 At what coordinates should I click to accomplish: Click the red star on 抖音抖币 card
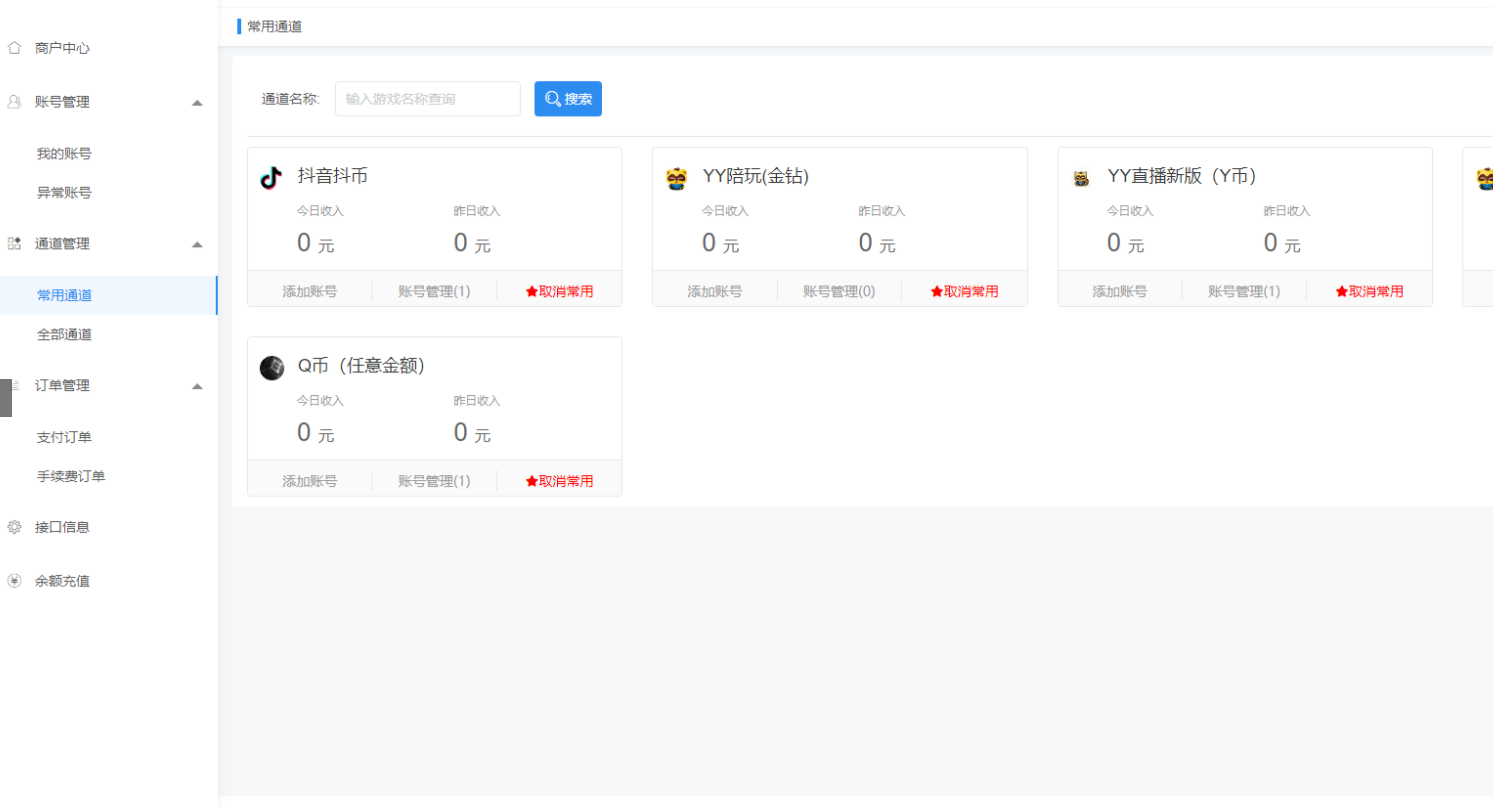[531, 292]
